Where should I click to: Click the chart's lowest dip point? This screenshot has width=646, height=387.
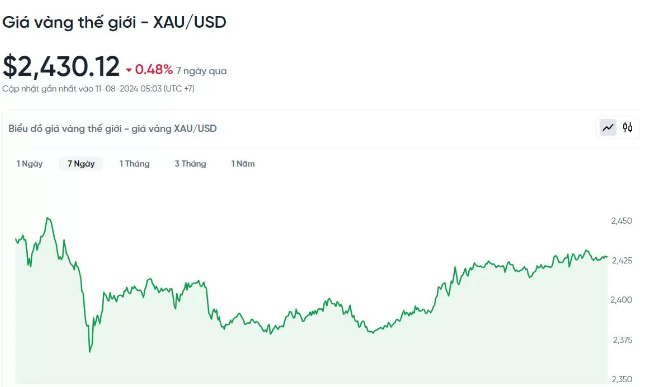(90, 352)
